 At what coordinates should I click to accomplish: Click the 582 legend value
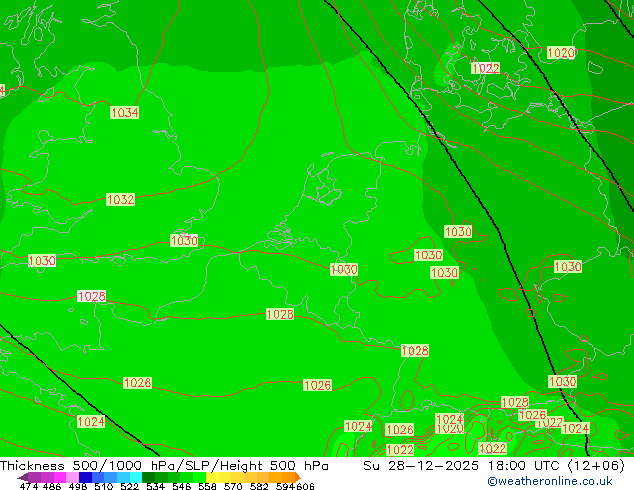coord(259,486)
